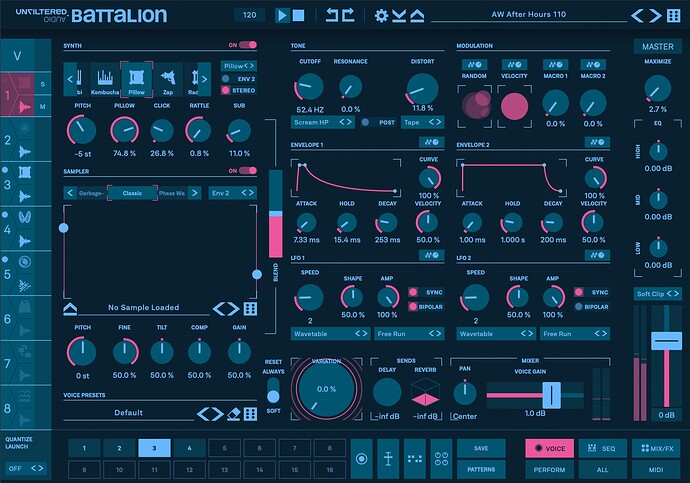690x483 pixels.
Task: Stop playback with the stop button
Action: pyautogui.click(x=298, y=15)
